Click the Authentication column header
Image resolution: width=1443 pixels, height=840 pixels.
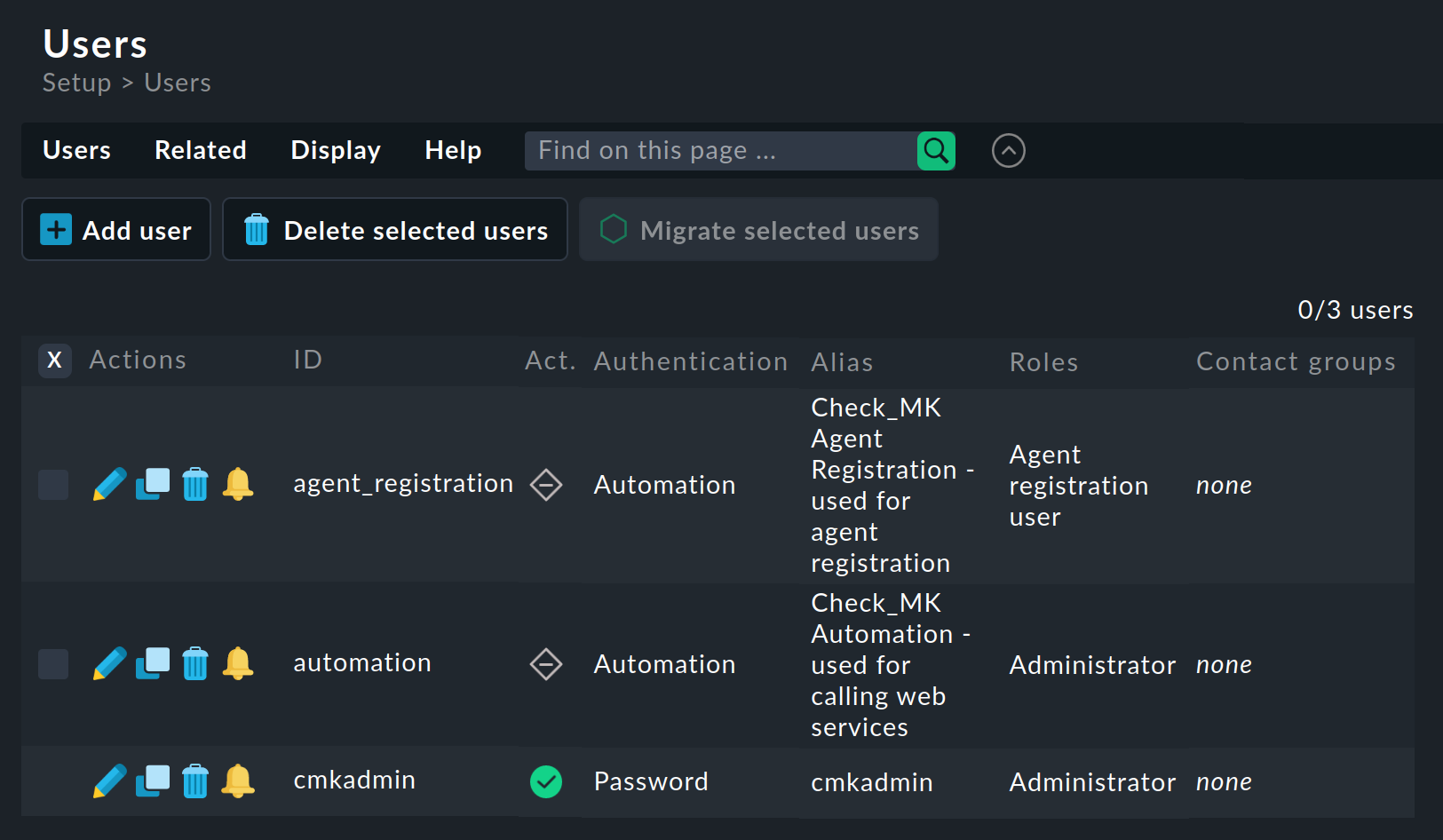[691, 361]
